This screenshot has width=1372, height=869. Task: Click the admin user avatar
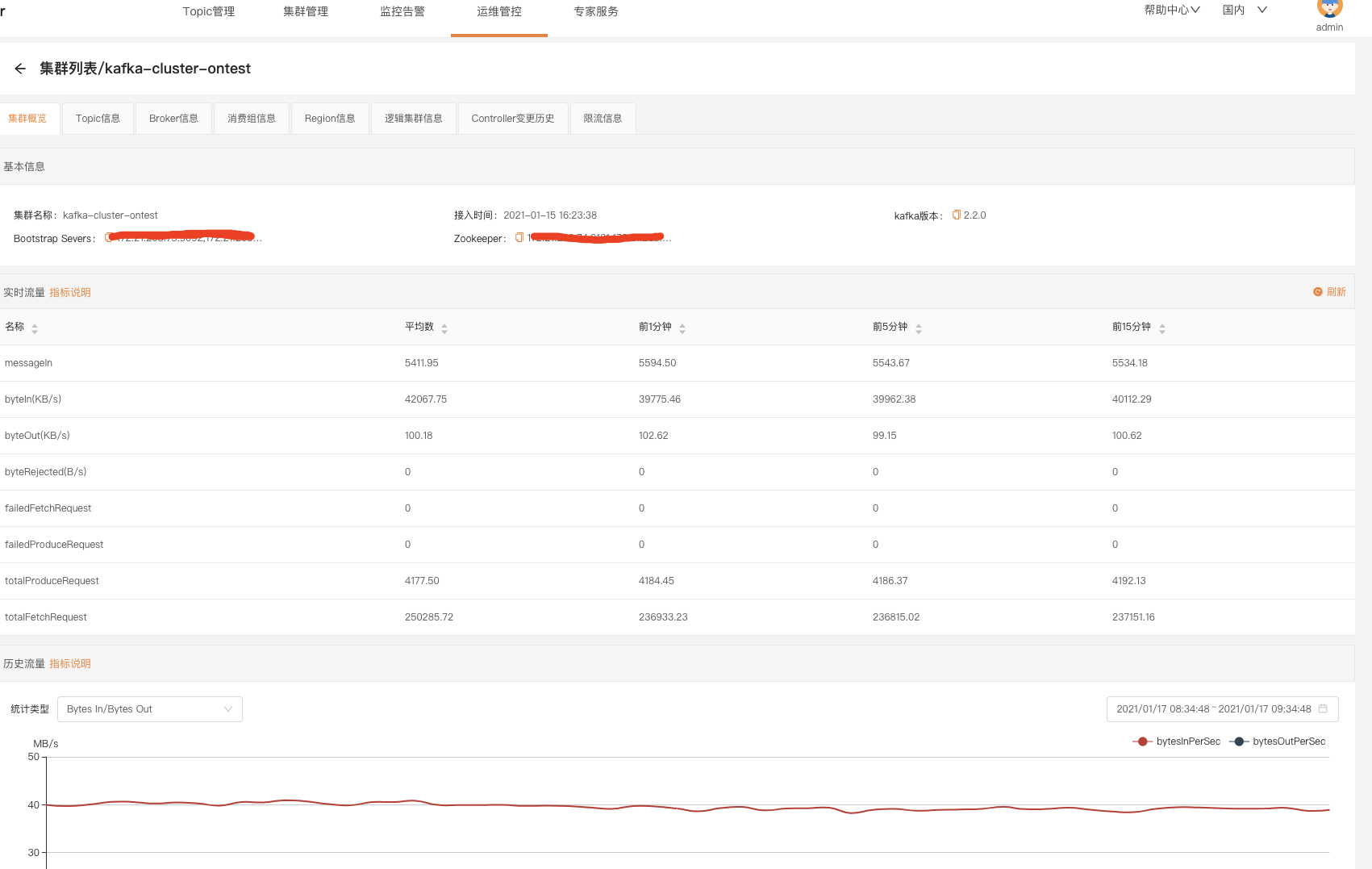1329,8
